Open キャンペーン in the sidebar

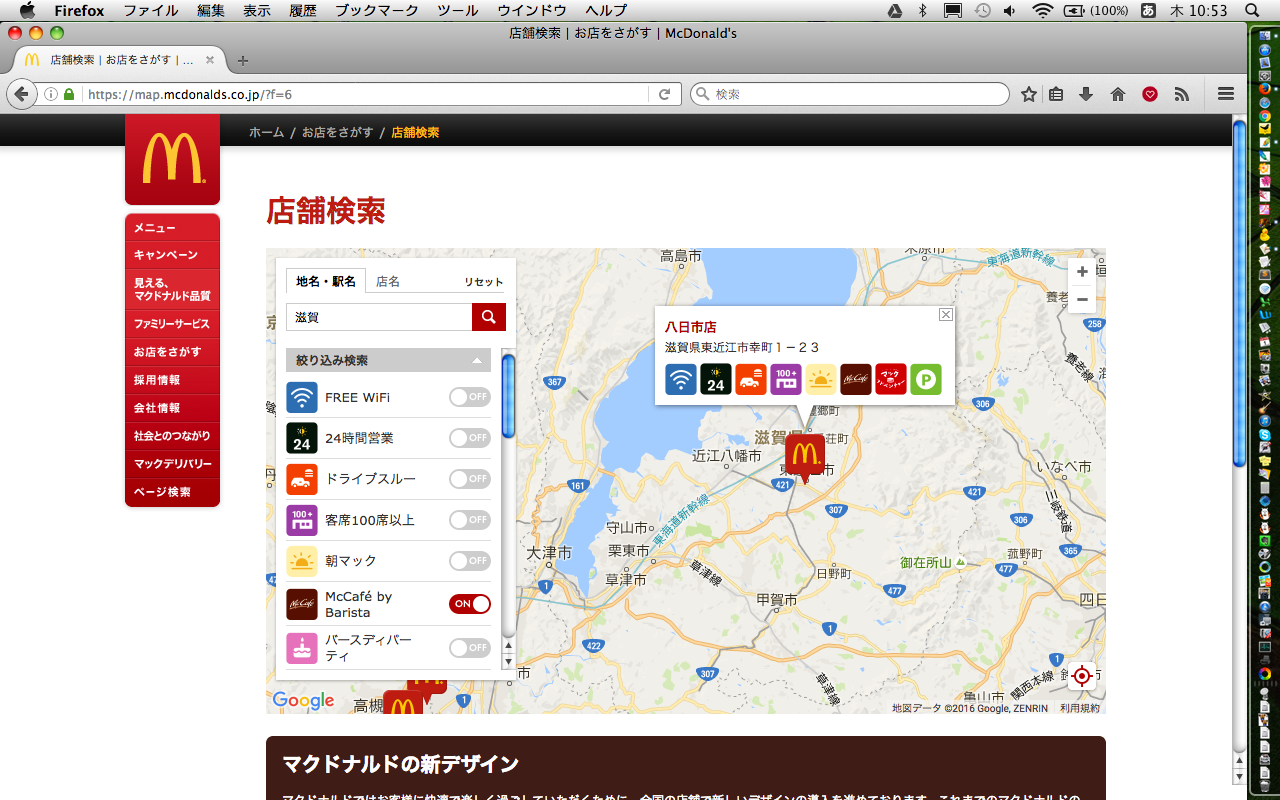[172, 255]
